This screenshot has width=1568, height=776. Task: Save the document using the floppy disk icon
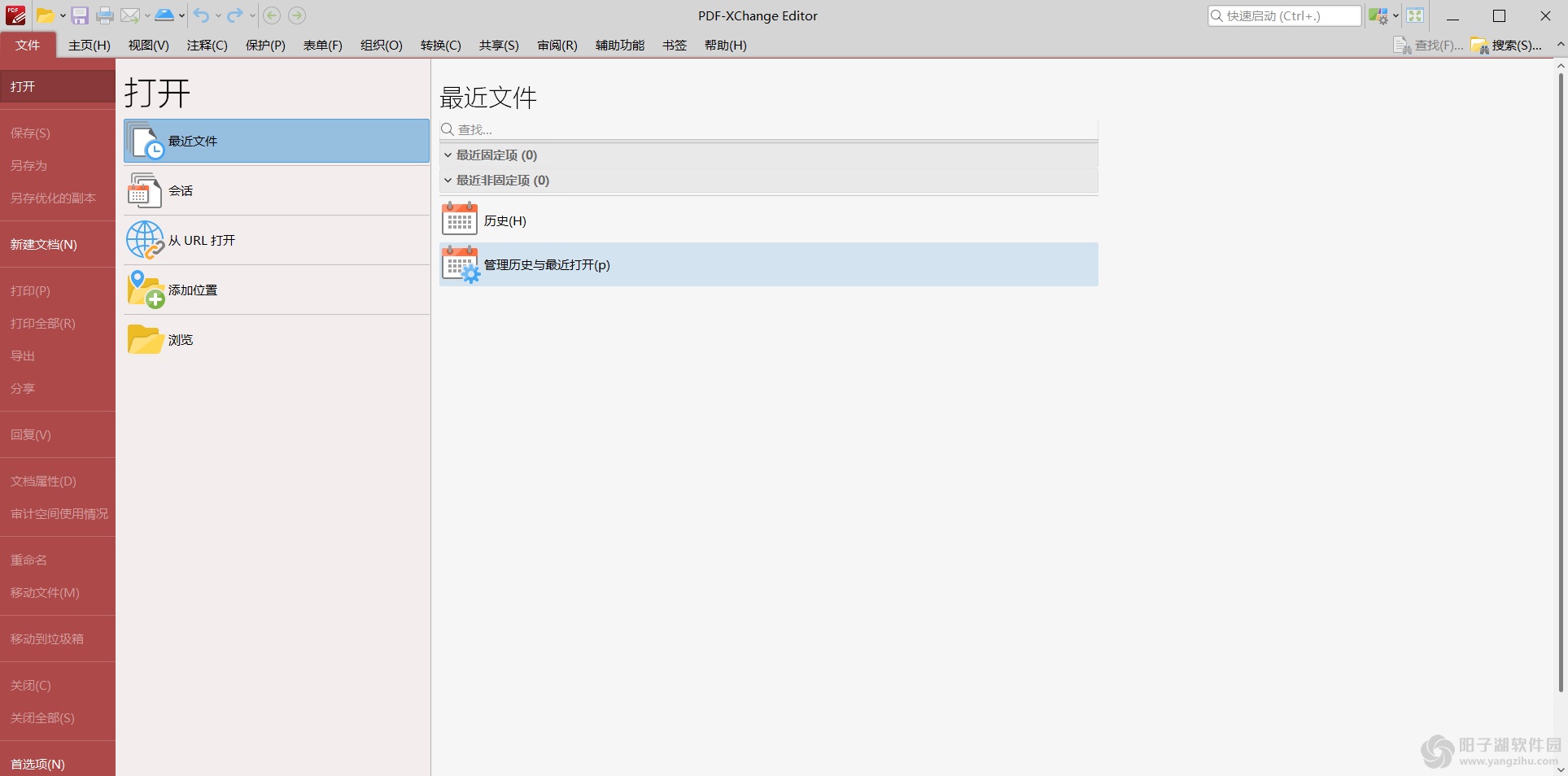tap(79, 15)
